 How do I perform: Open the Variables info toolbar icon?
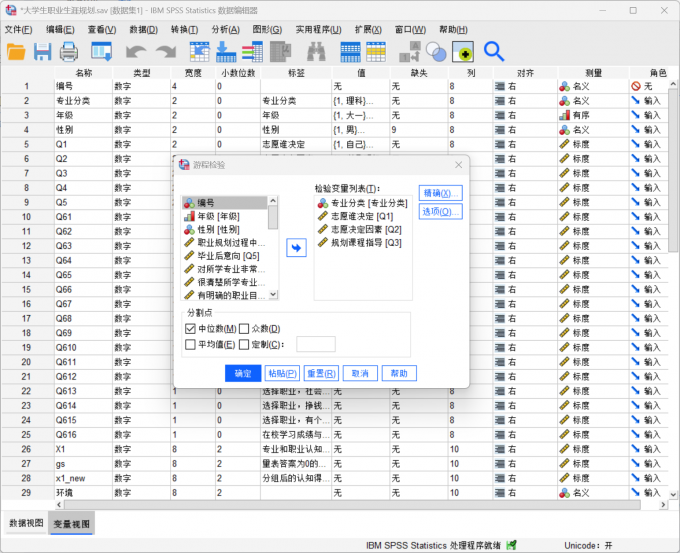pos(252,52)
